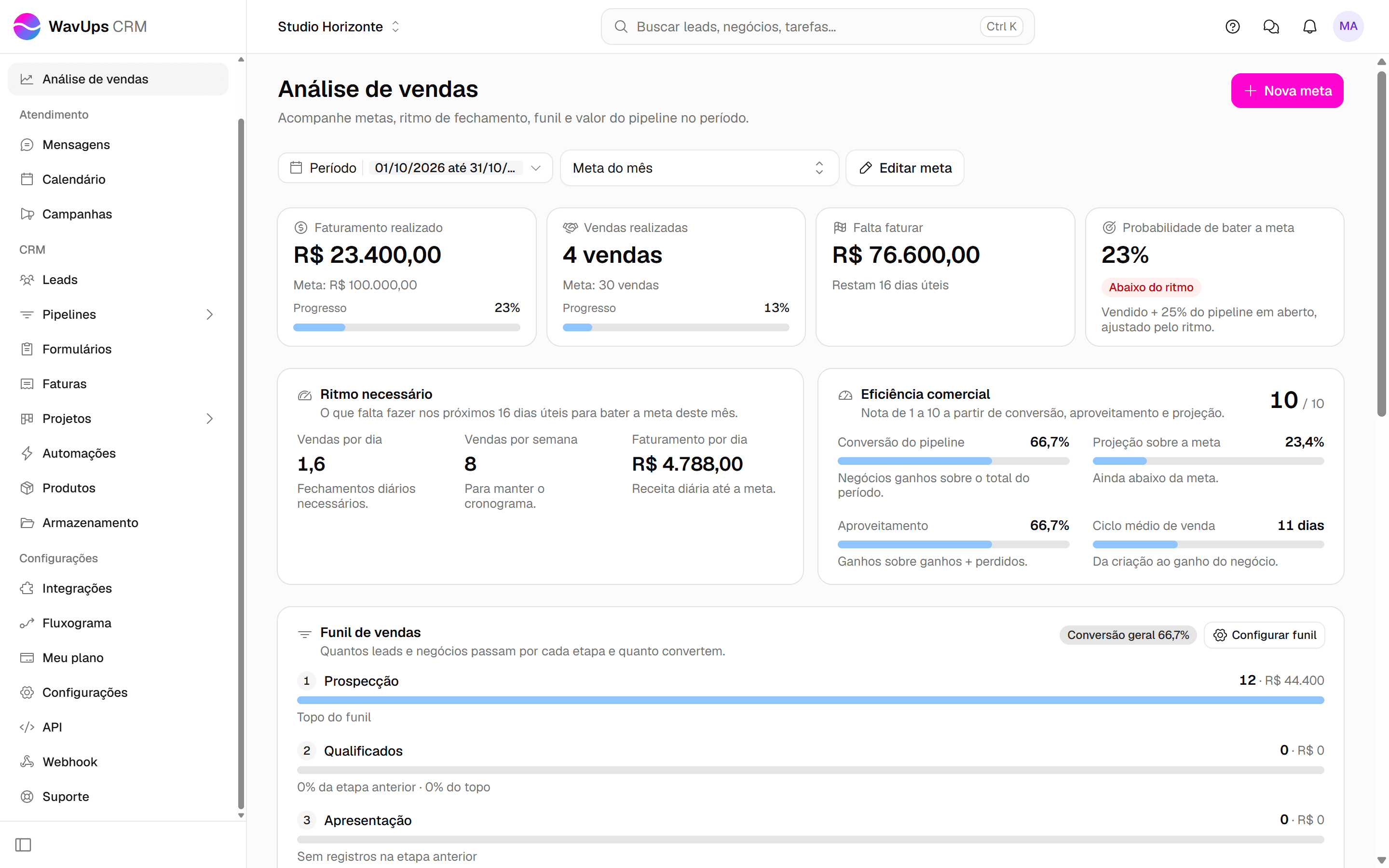Image resolution: width=1389 pixels, height=868 pixels.
Task: Click the Conversão geral 66,7% badge
Action: point(1127,635)
